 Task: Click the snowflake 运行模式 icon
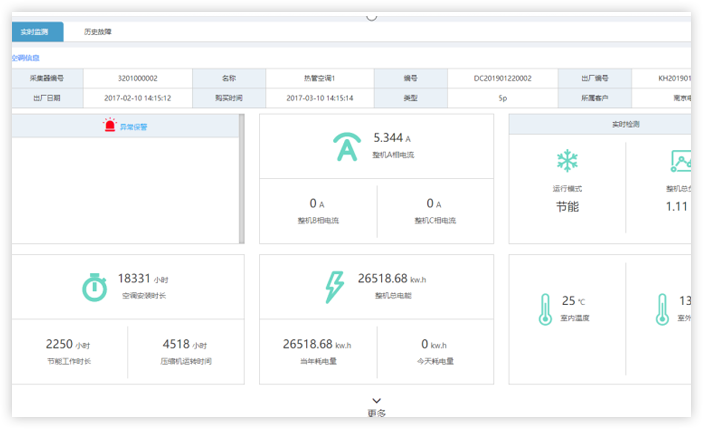pyautogui.click(x=567, y=161)
